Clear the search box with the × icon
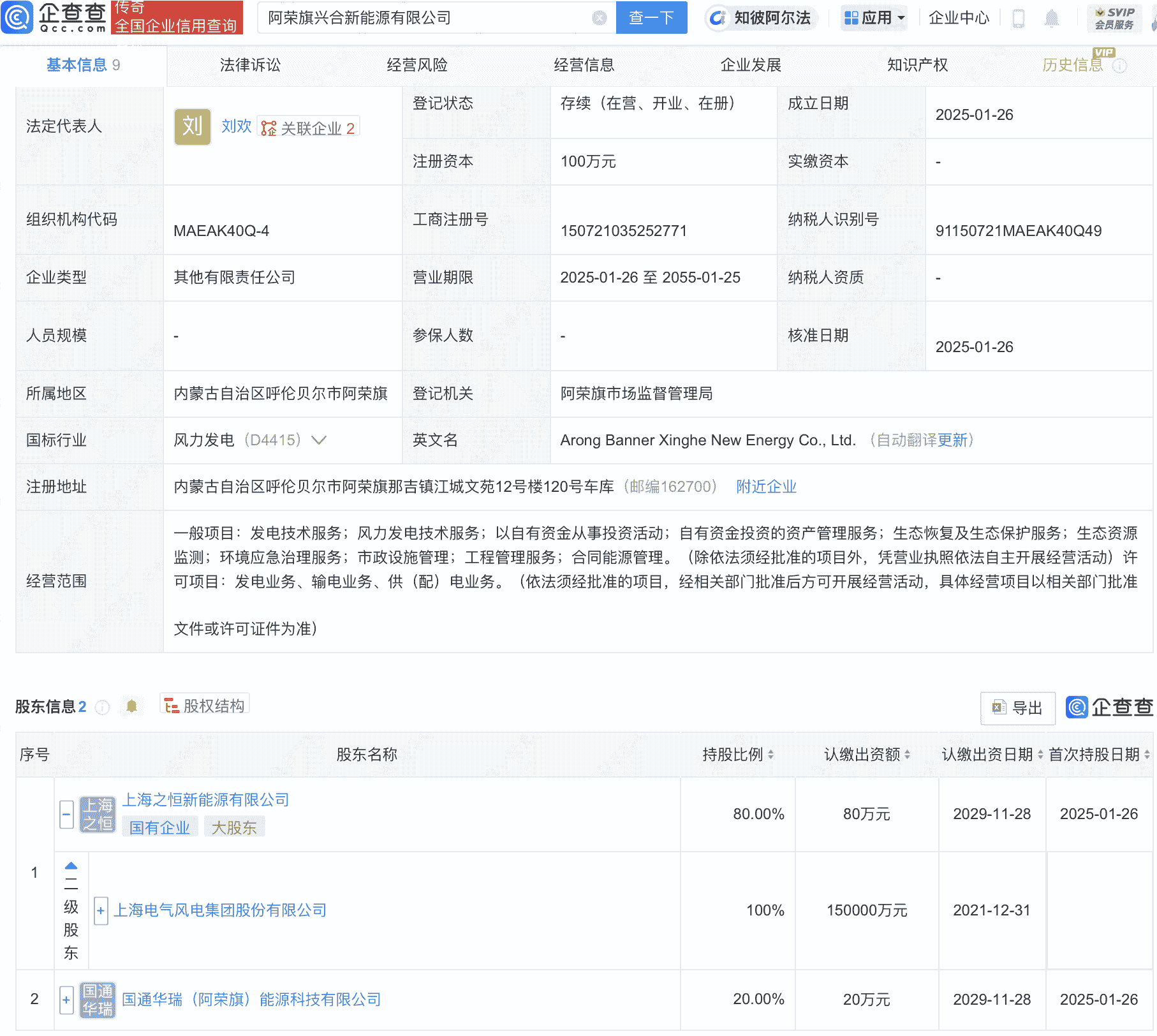 [598, 18]
